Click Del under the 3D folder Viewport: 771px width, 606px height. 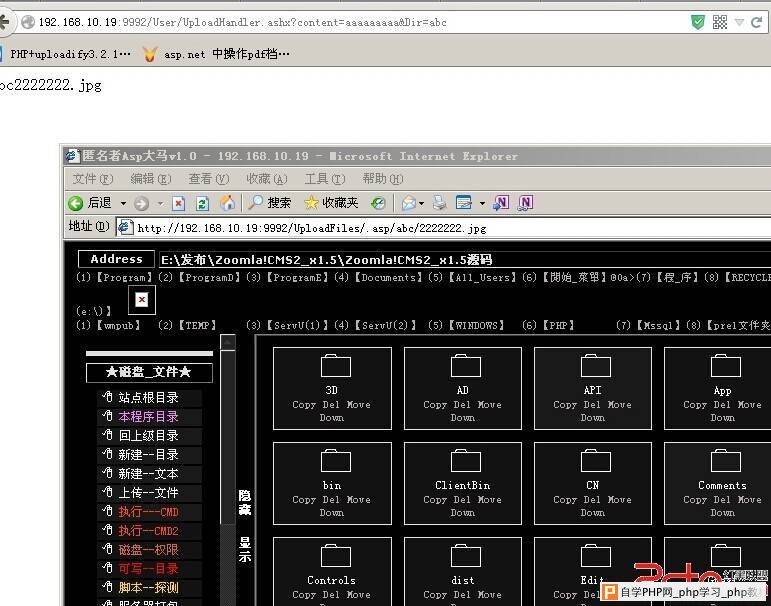[331, 404]
